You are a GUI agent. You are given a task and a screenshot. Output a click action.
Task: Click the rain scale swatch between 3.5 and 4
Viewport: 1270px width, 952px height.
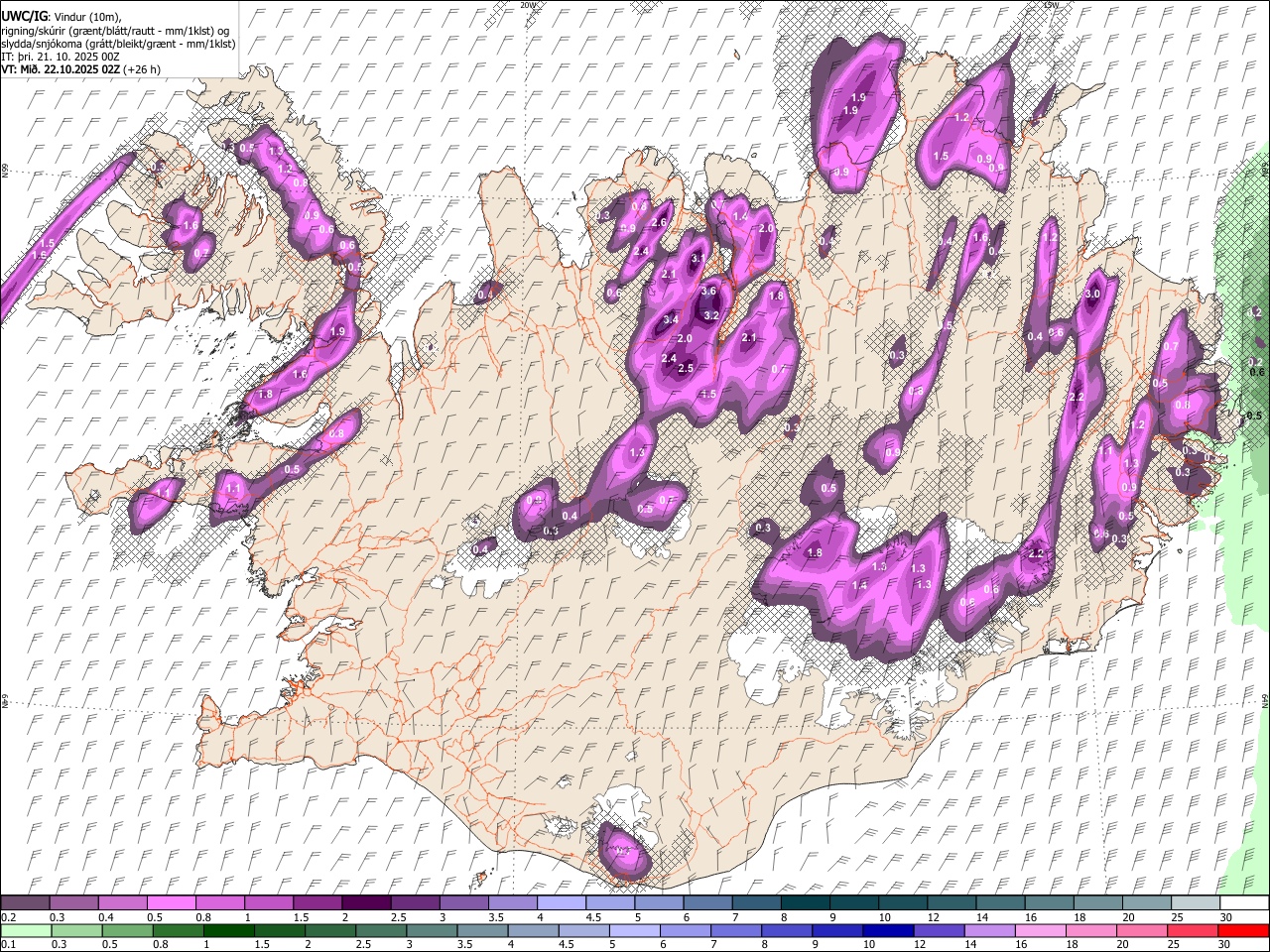point(483,930)
